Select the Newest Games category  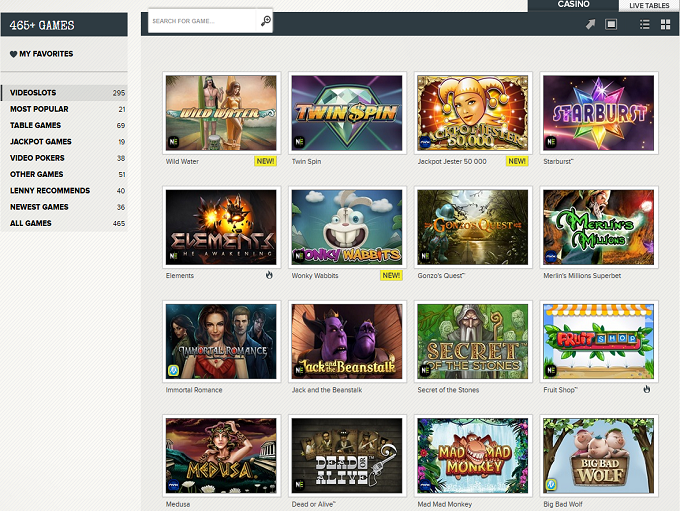[64, 207]
